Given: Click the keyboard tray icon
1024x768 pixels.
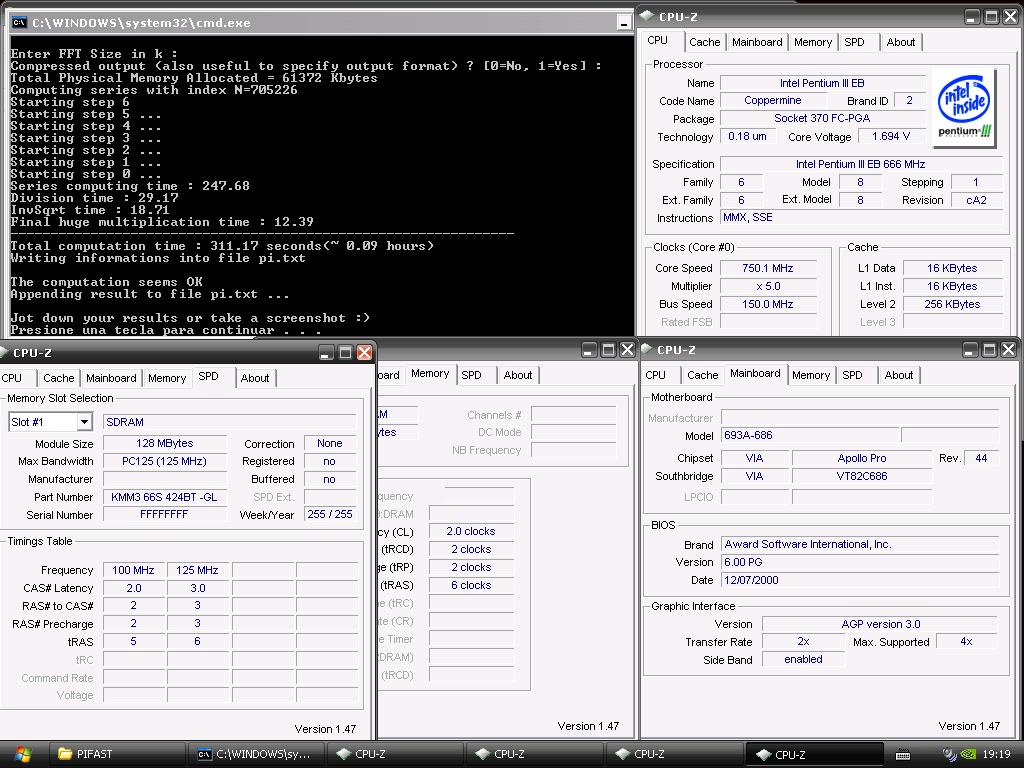Looking at the screenshot, I should pyautogui.click(x=903, y=755).
